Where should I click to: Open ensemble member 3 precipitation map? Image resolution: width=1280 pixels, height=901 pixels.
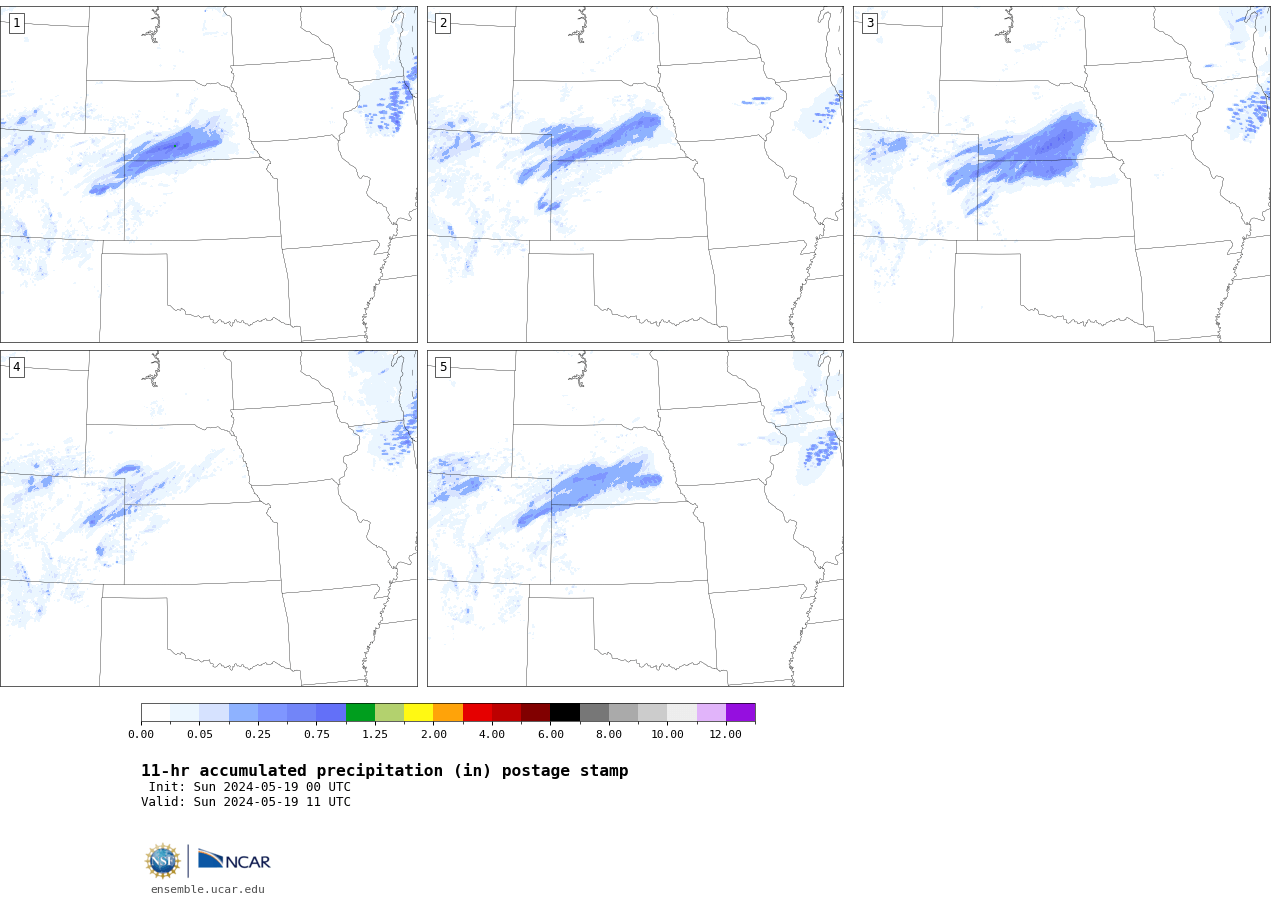point(1062,174)
